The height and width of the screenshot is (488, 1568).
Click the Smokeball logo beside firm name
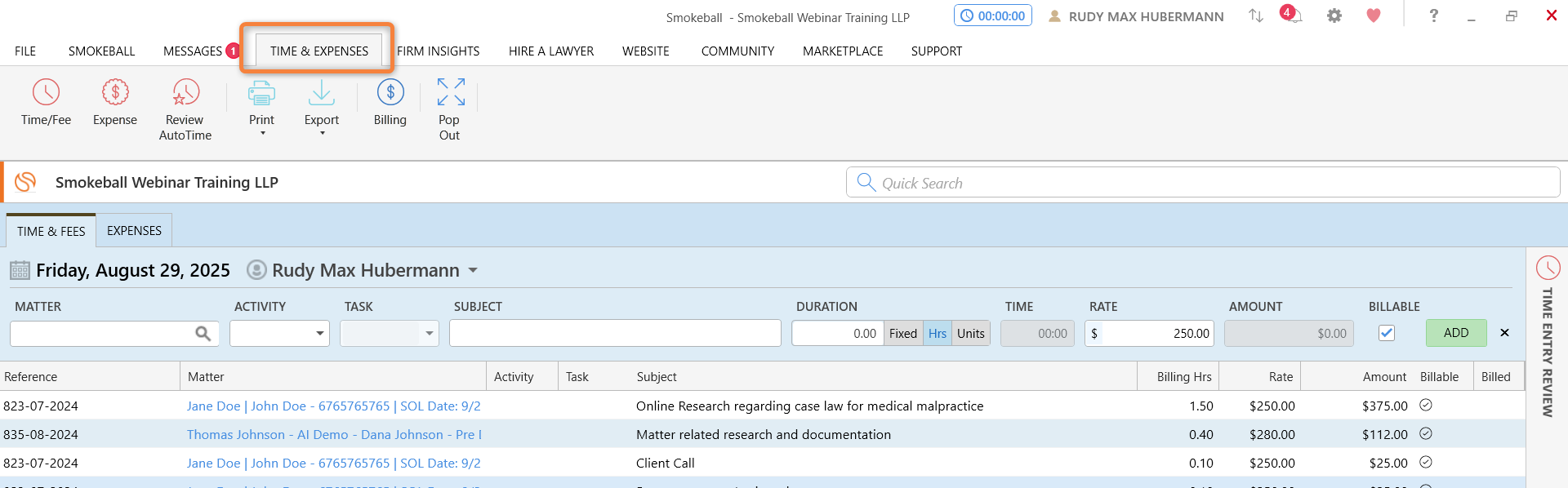(25, 182)
